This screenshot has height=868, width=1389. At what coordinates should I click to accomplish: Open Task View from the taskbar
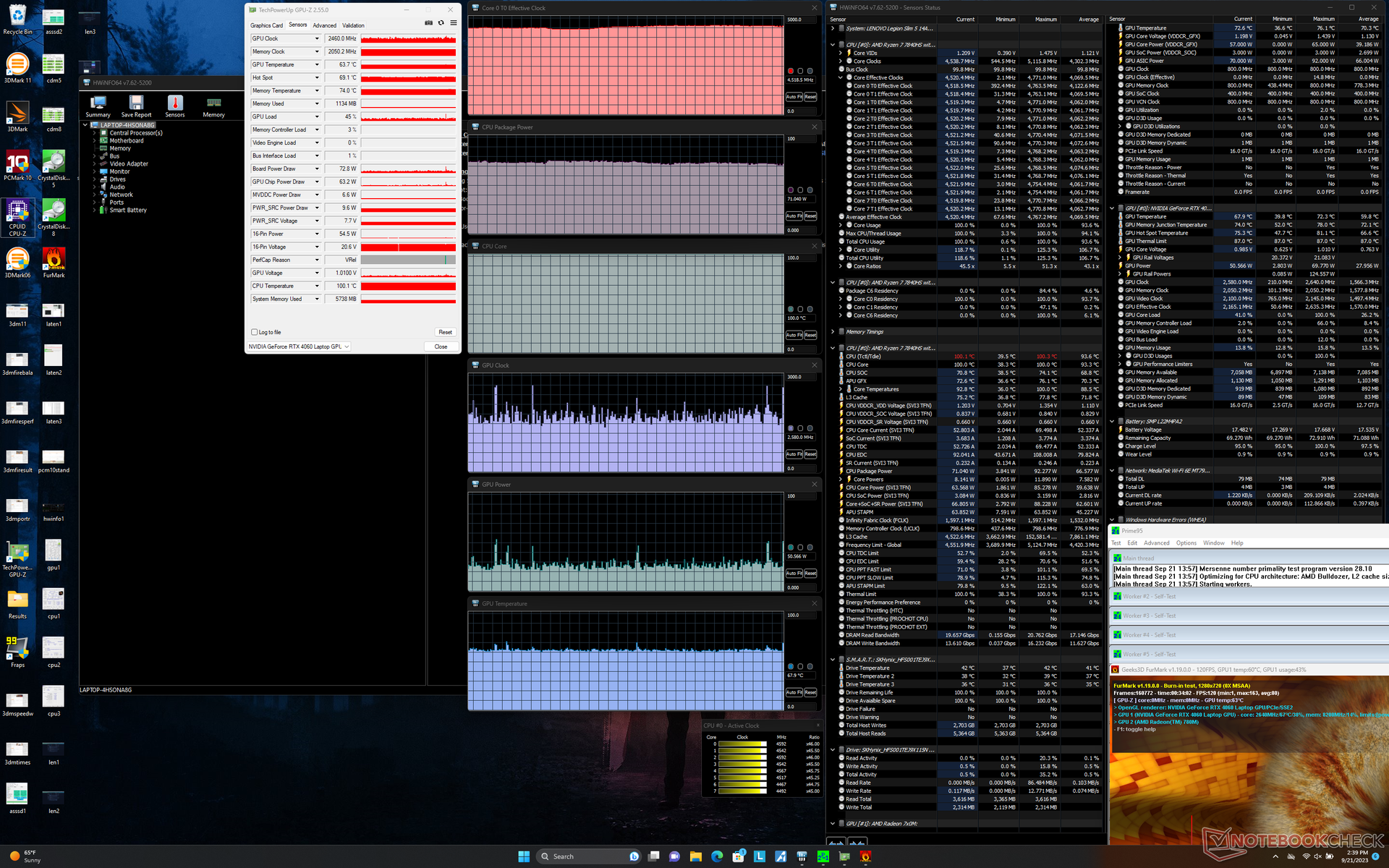(653, 856)
